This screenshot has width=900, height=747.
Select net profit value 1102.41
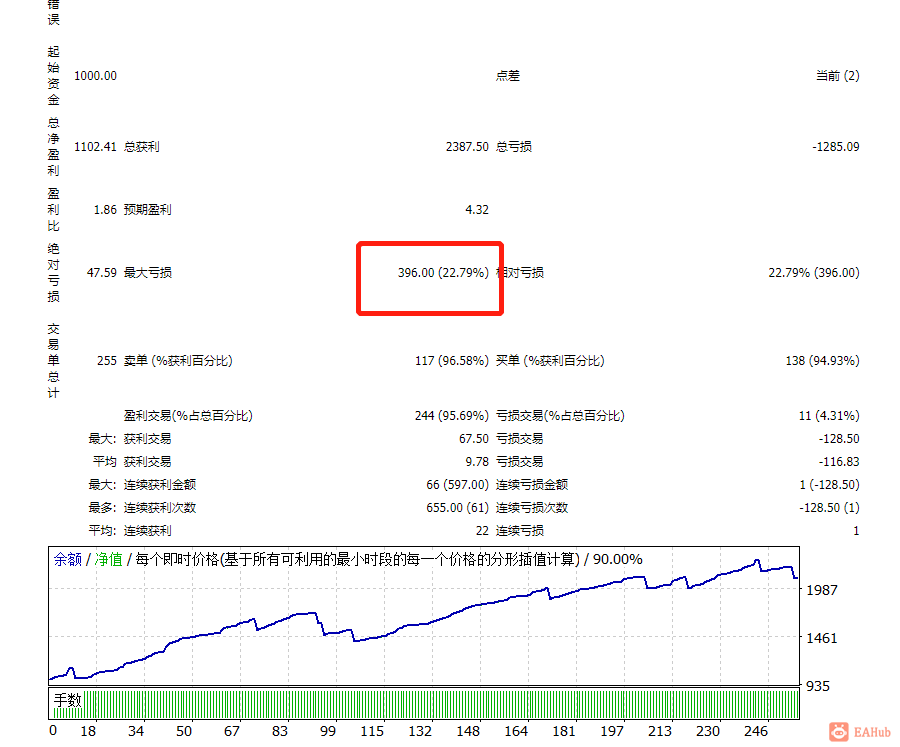click(95, 147)
